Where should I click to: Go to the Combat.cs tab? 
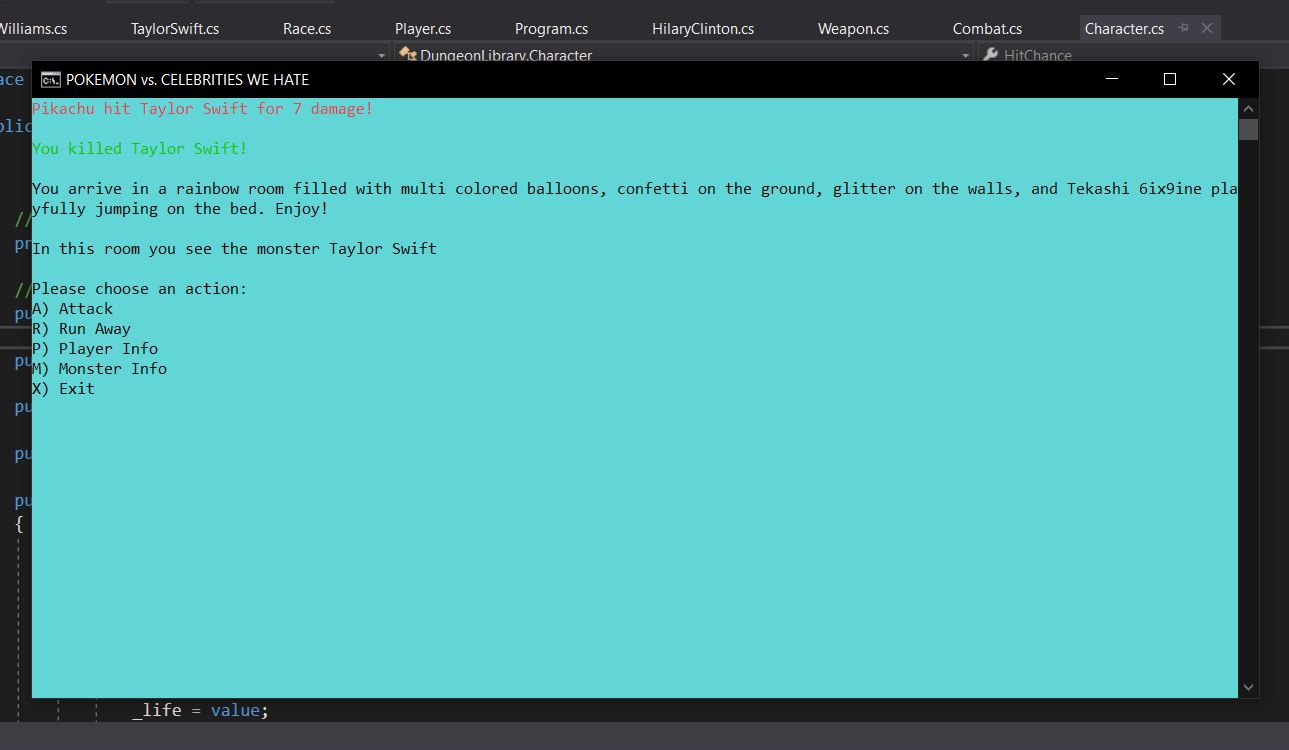(987, 29)
